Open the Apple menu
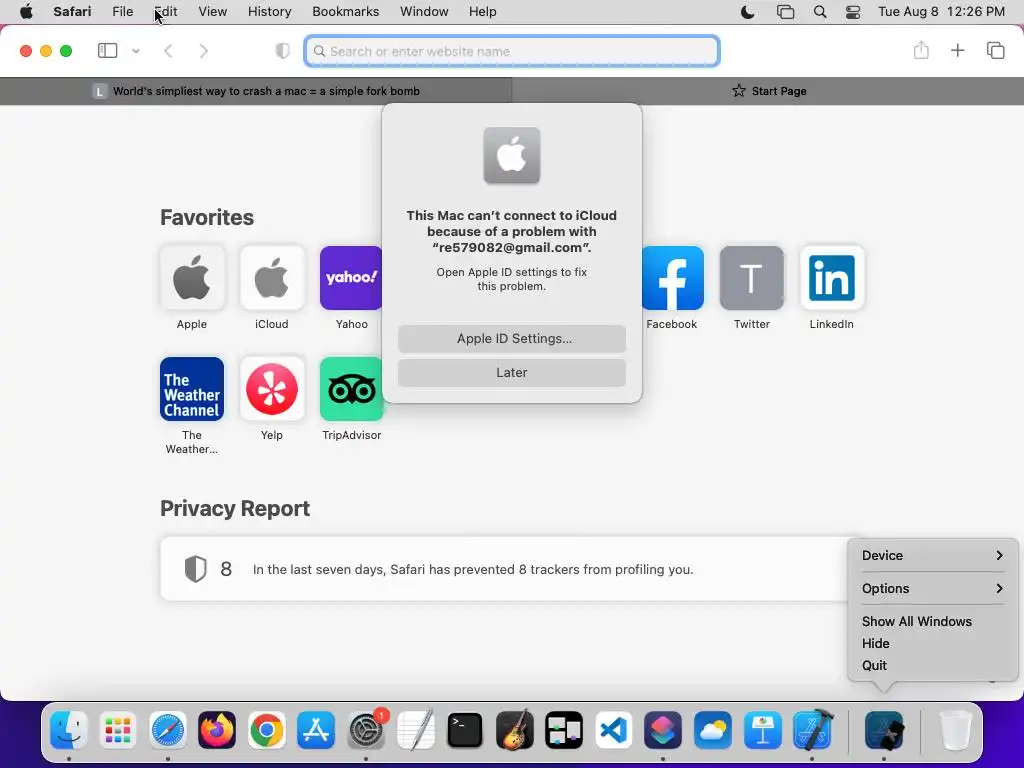This screenshot has width=1024, height=768. [26, 12]
